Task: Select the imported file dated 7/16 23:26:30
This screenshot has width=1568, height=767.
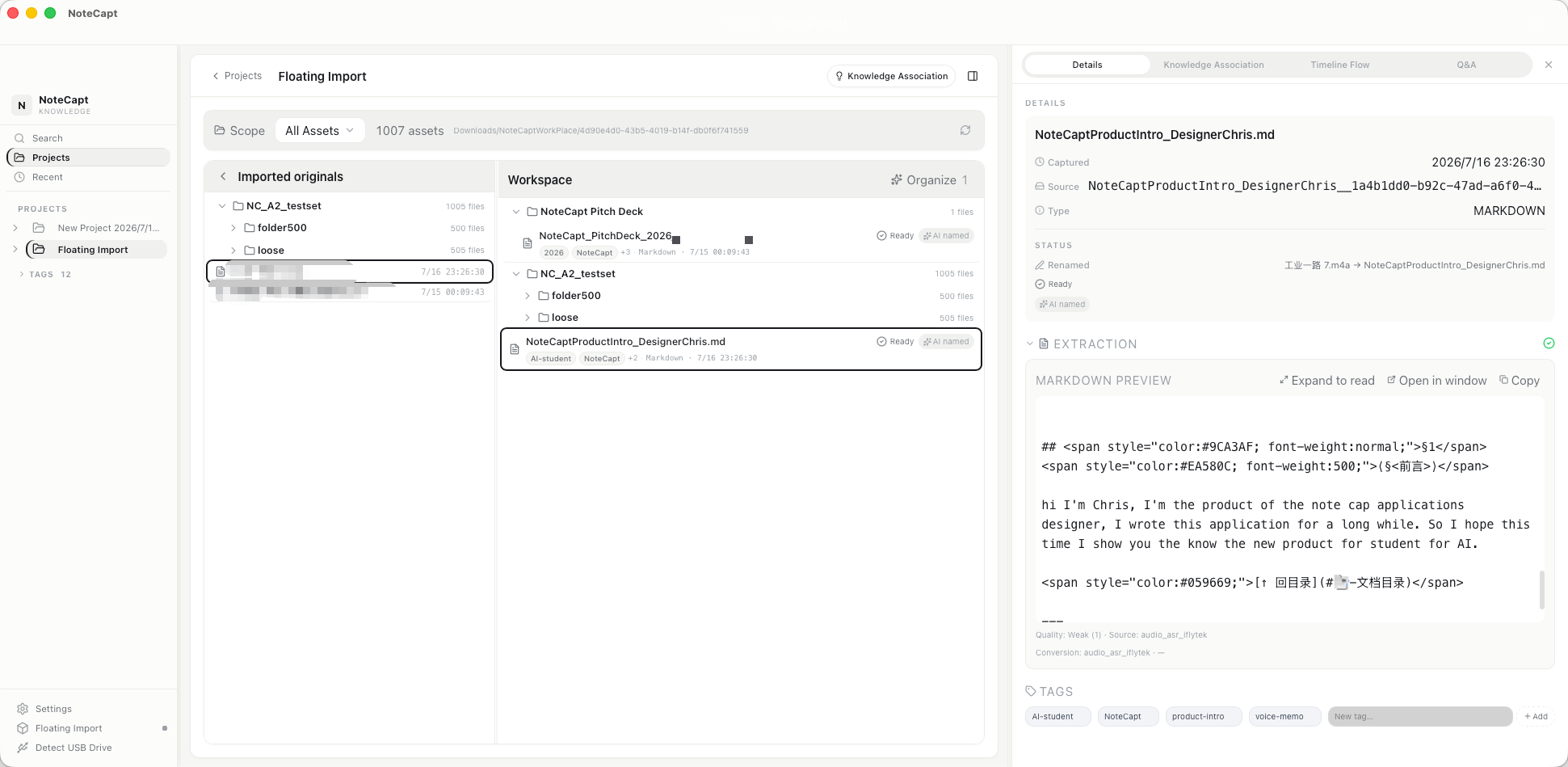Action: tap(350, 272)
